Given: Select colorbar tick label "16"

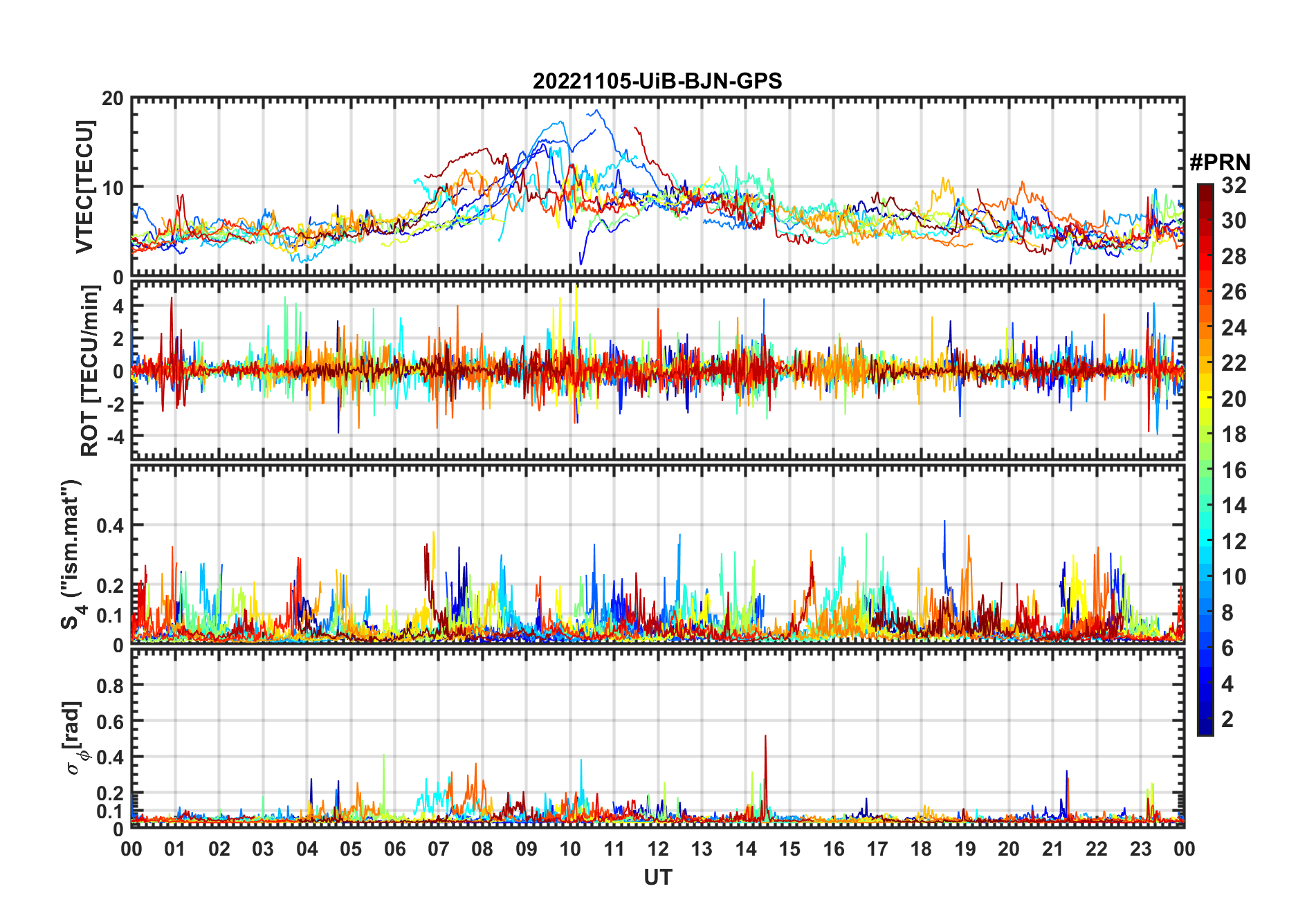Looking at the screenshot, I should click(1234, 470).
